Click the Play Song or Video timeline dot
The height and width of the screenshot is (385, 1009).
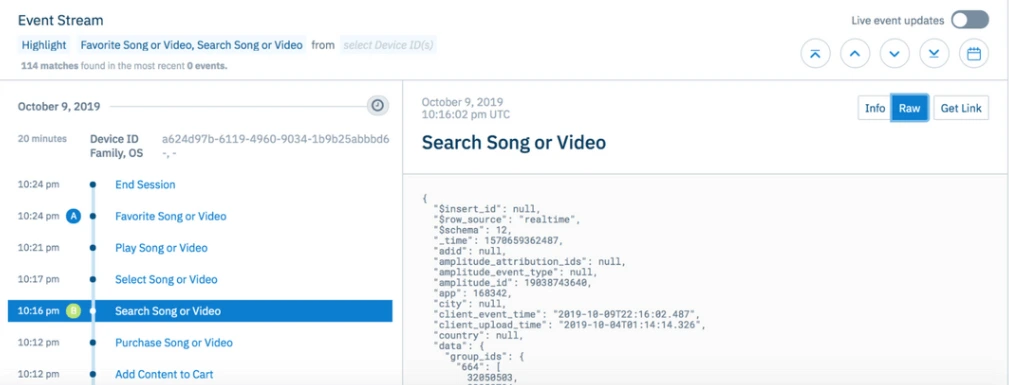coord(93,248)
